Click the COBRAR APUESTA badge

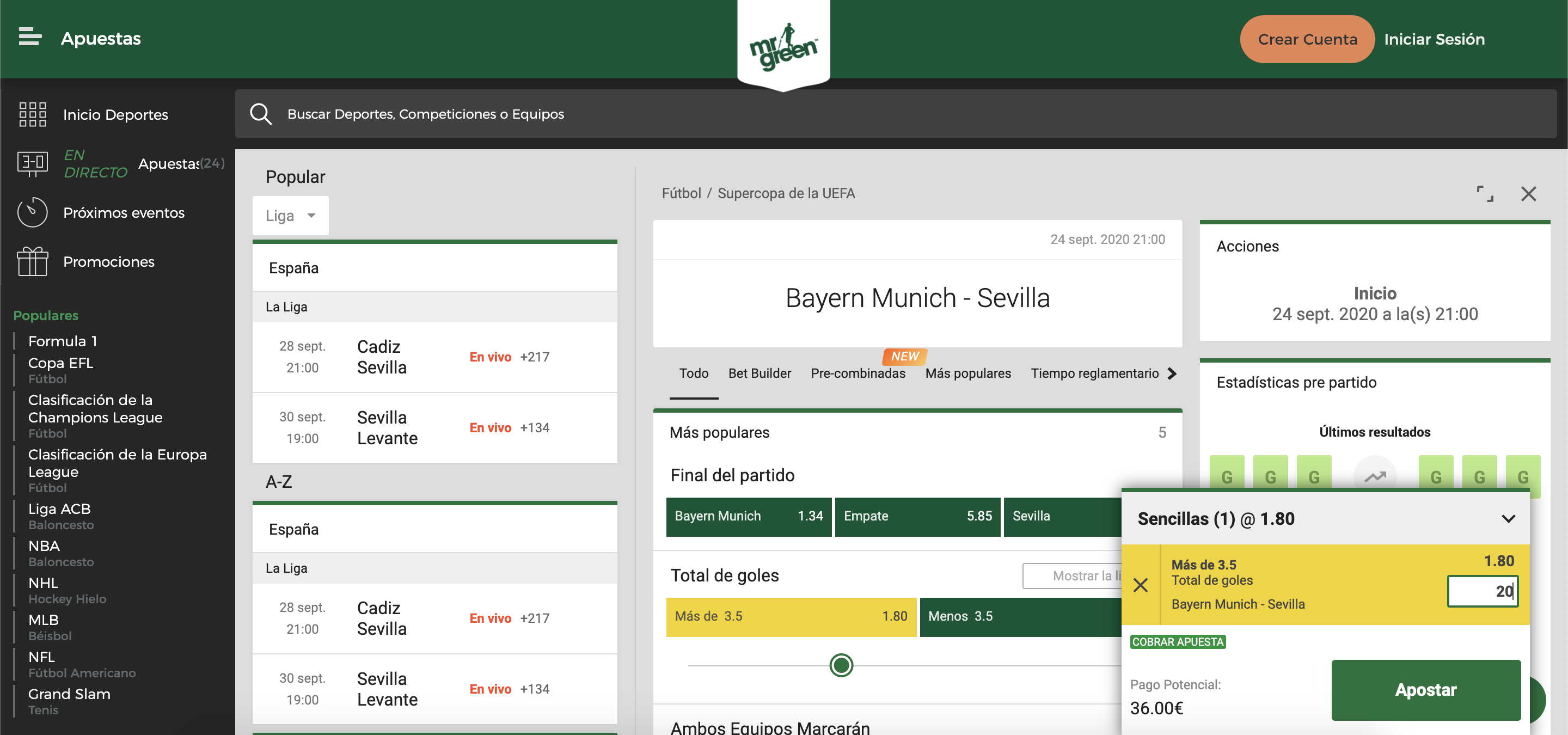tap(1177, 642)
